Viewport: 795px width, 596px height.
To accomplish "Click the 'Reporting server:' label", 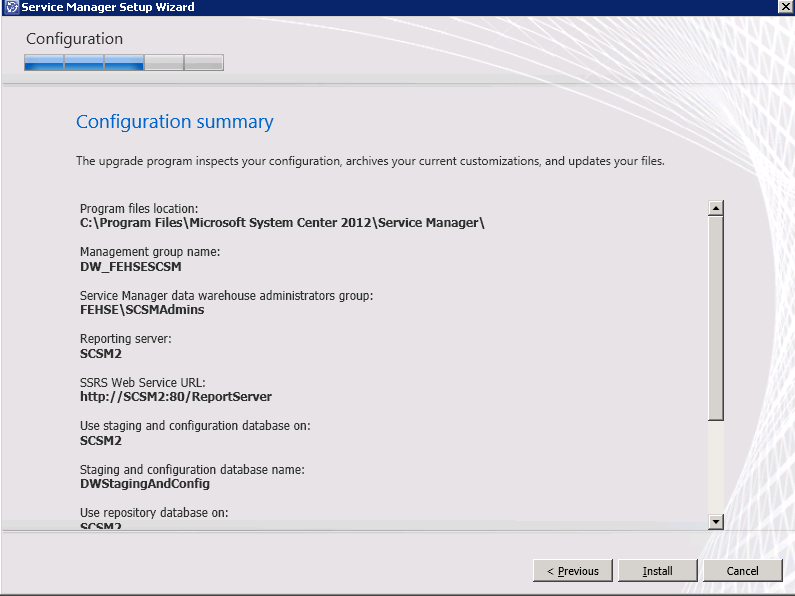I will pyautogui.click(x=126, y=339).
